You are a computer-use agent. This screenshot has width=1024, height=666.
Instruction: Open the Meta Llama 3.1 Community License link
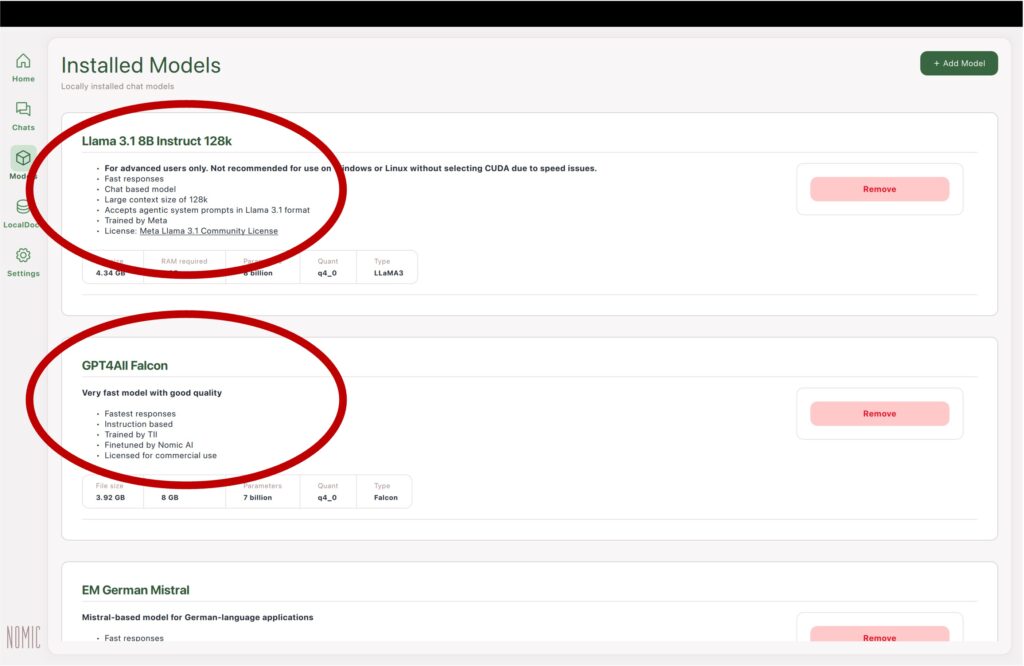point(208,231)
